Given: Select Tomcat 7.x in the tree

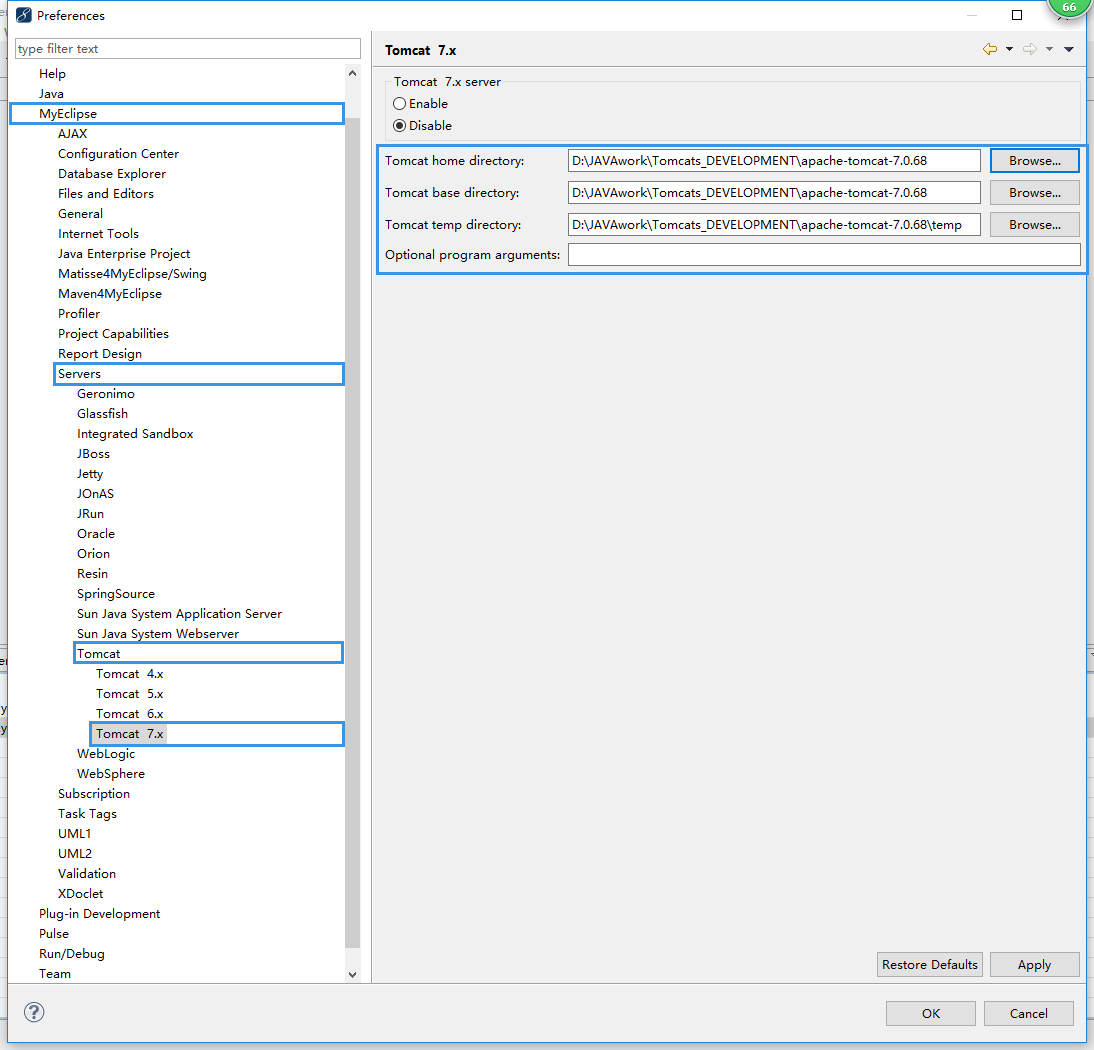Looking at the screenshot, I should [129, 734].
